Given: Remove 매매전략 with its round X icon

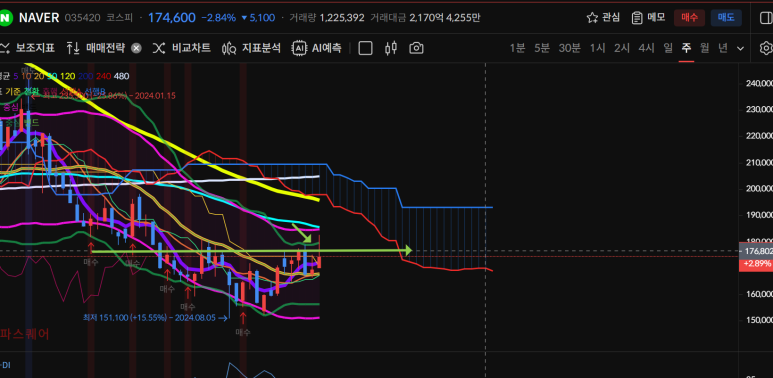Looking at the screenshot, I should [137, 48].
